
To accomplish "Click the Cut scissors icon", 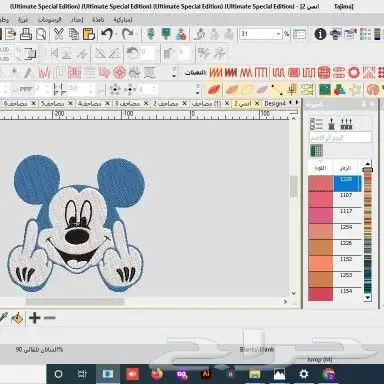I will tap(59, 34).
